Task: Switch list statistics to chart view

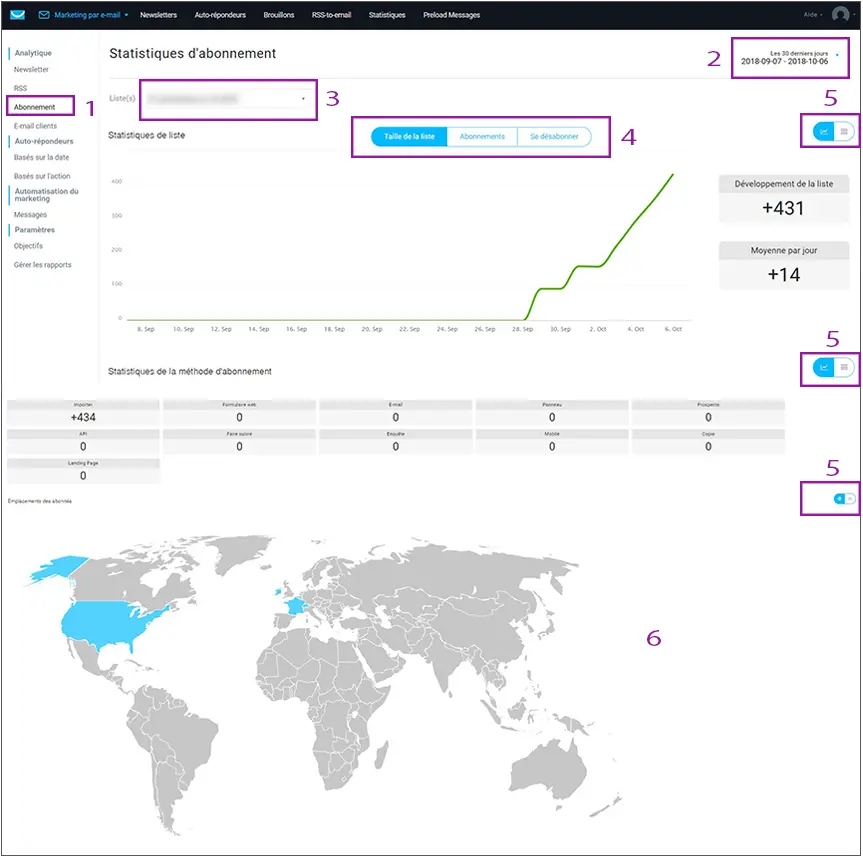Action: click(x=823, y=132)
